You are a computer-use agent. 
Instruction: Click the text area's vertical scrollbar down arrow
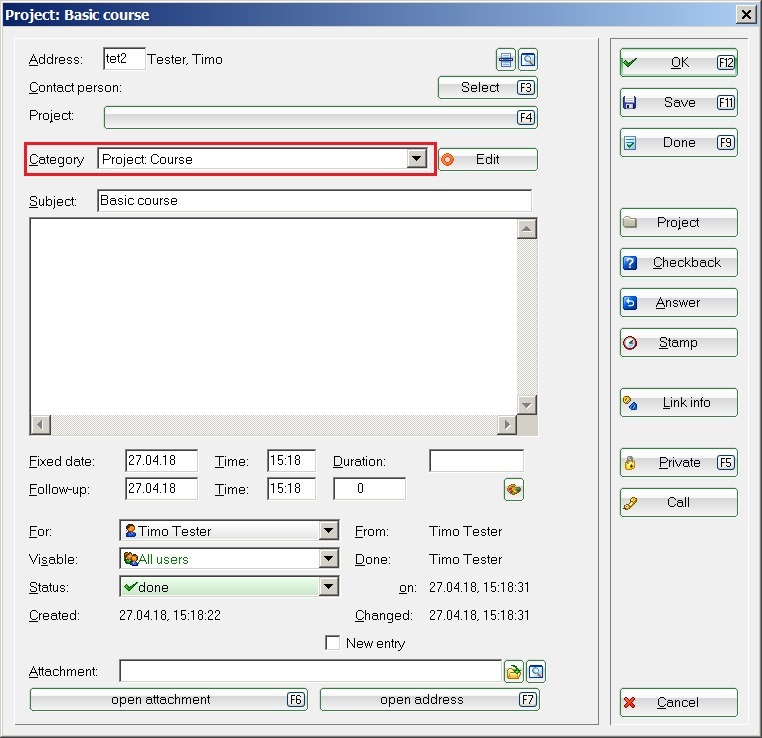pos(527,404)
